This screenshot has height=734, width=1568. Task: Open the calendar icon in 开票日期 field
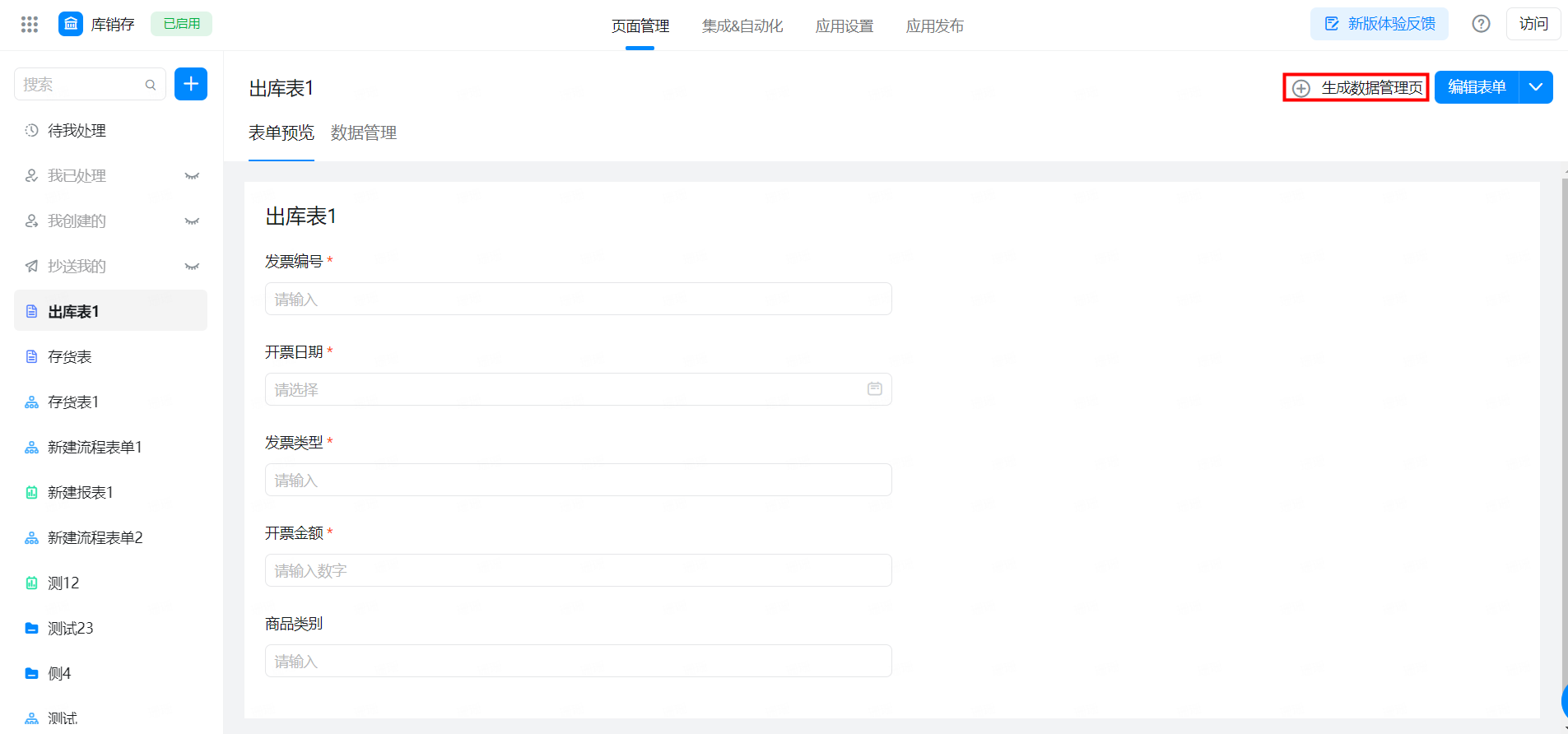[x=874, y=388]
